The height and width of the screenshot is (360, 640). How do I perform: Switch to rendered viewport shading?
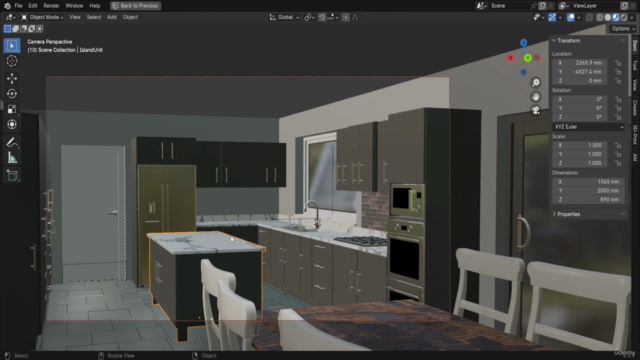624,17
